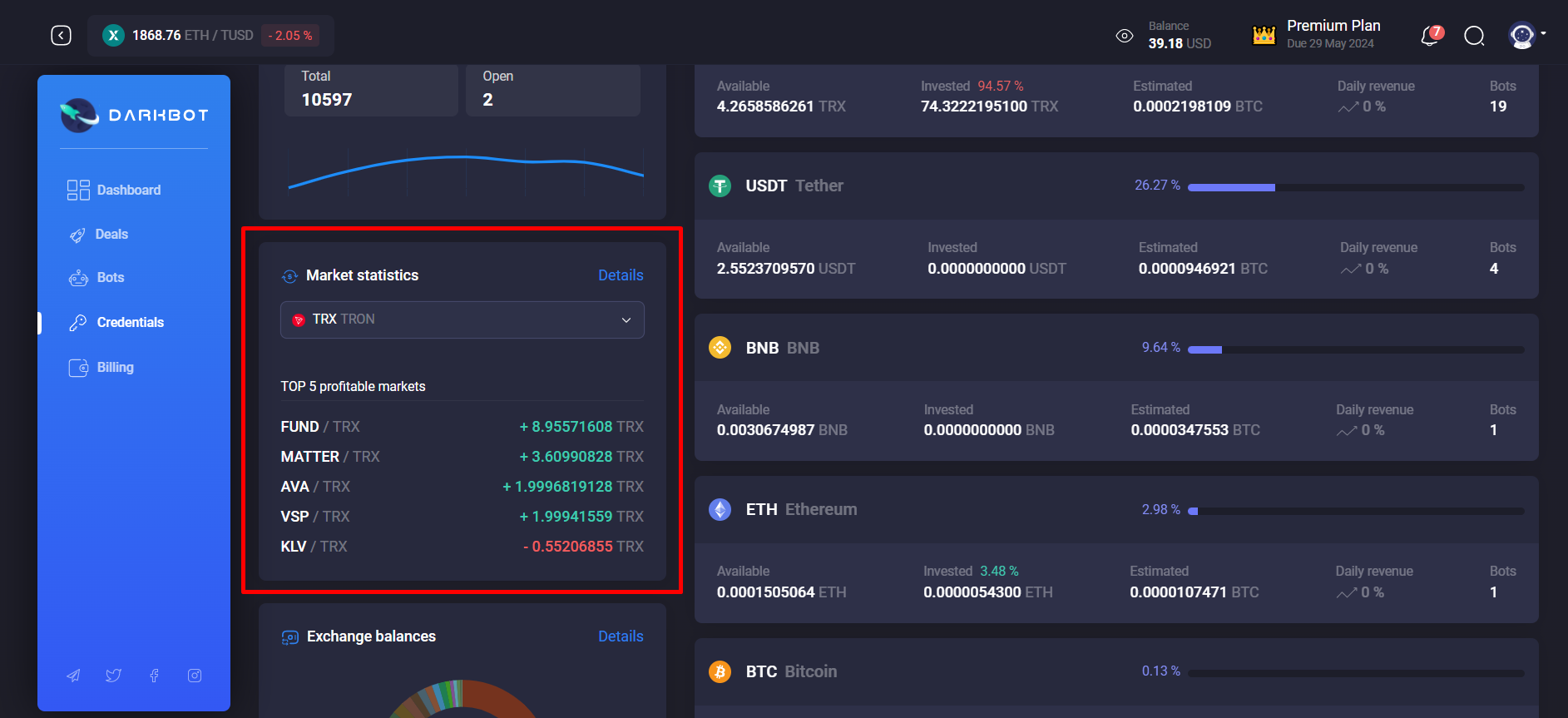1568x718 pixels.
Task: Open Premium Plan crown icon
Action: coord(1264,35)
